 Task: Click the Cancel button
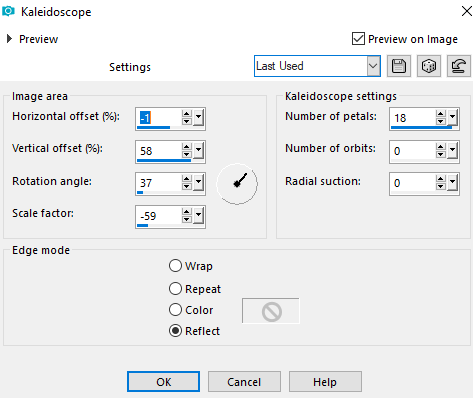point(244,382)
